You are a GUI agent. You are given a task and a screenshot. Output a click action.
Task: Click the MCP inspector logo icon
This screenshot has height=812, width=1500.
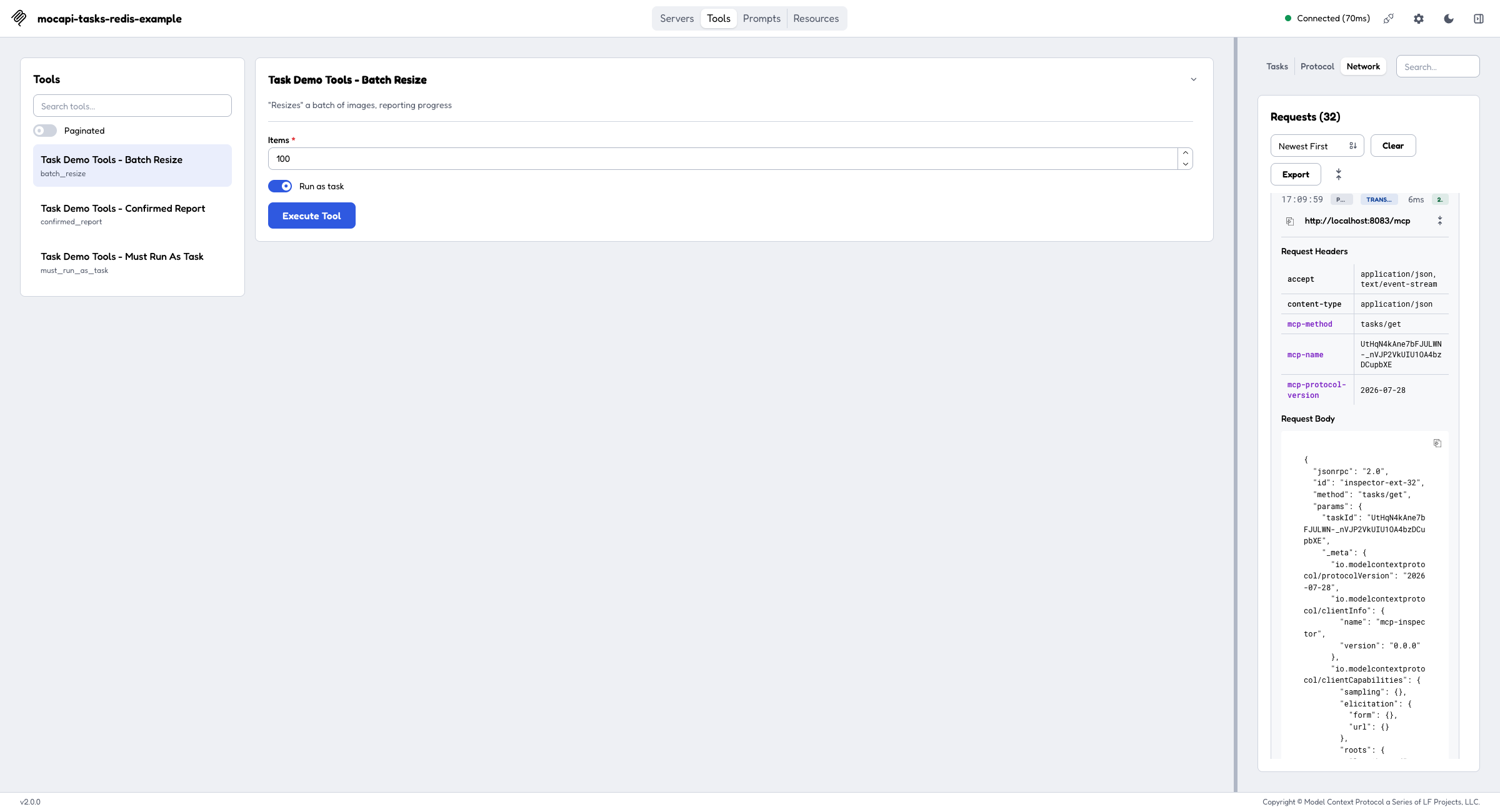pos(19,18)
